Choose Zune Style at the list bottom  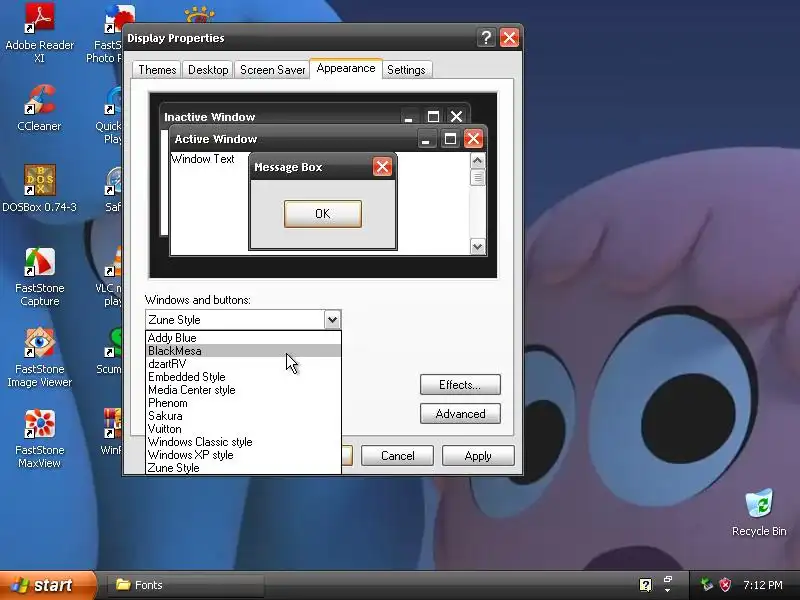(243, 467)
